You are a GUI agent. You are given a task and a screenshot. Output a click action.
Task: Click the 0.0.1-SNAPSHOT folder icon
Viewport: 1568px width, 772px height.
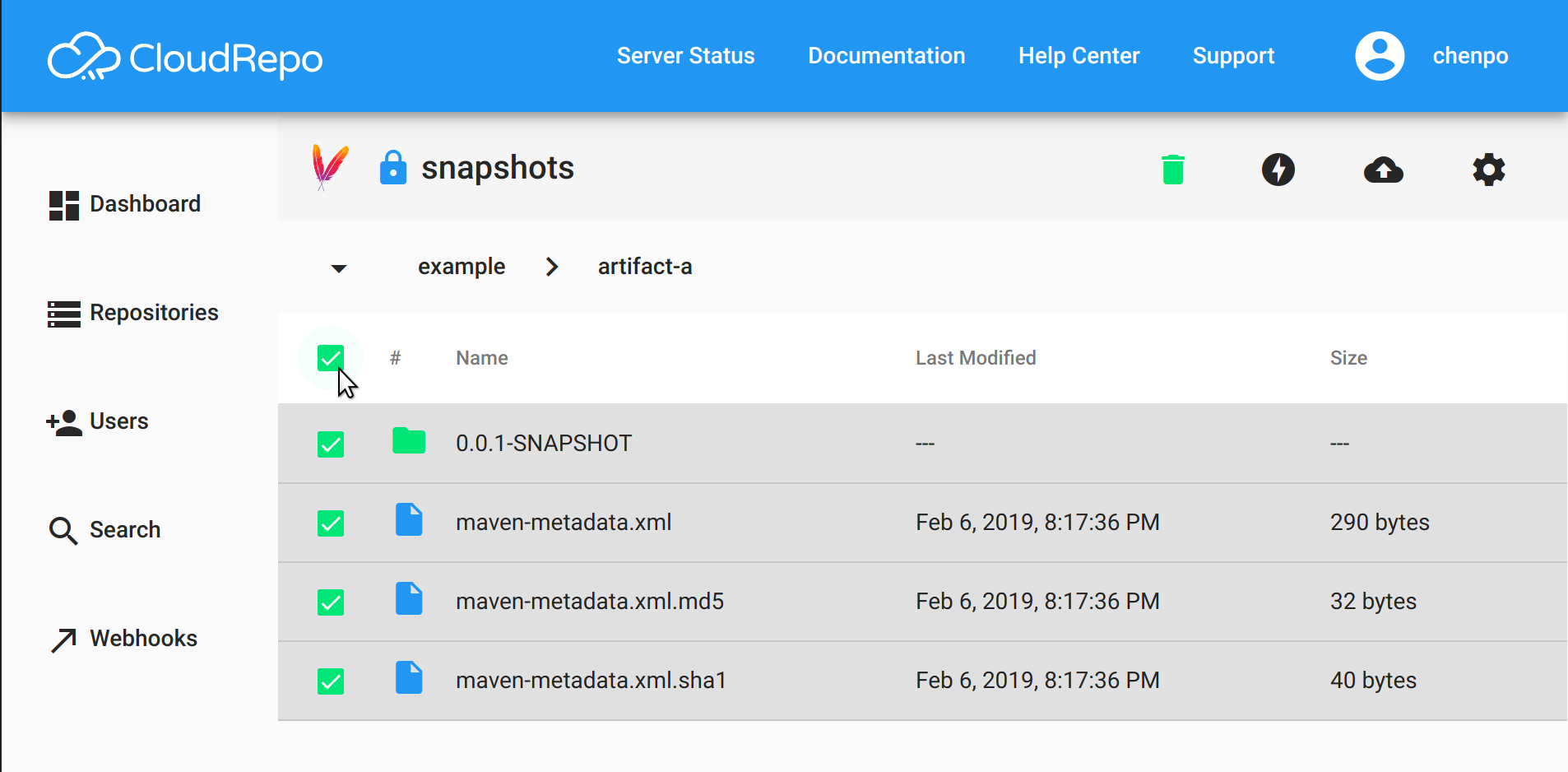pyautogui.click(x=409, y=441)
